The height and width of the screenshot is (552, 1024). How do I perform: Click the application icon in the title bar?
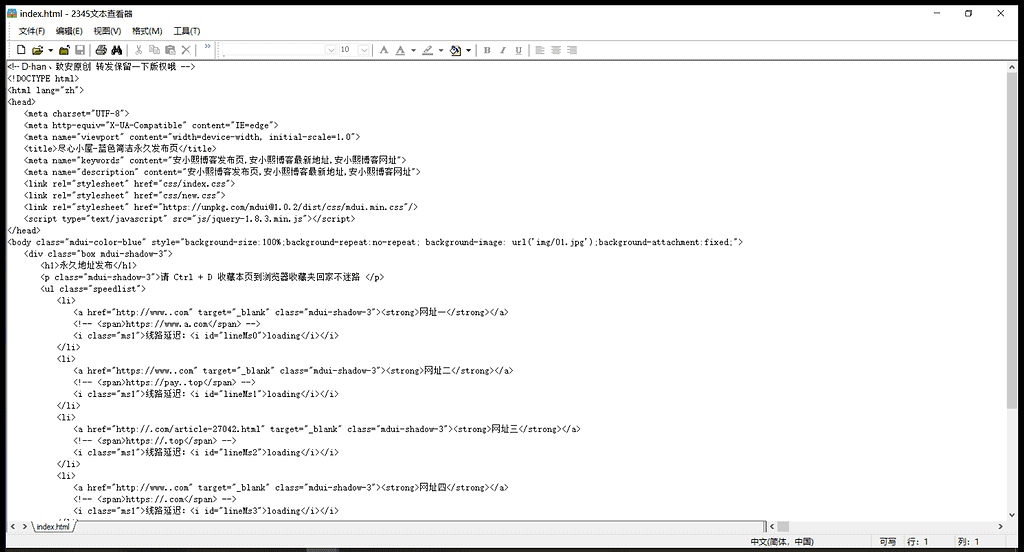click(12, 13)
